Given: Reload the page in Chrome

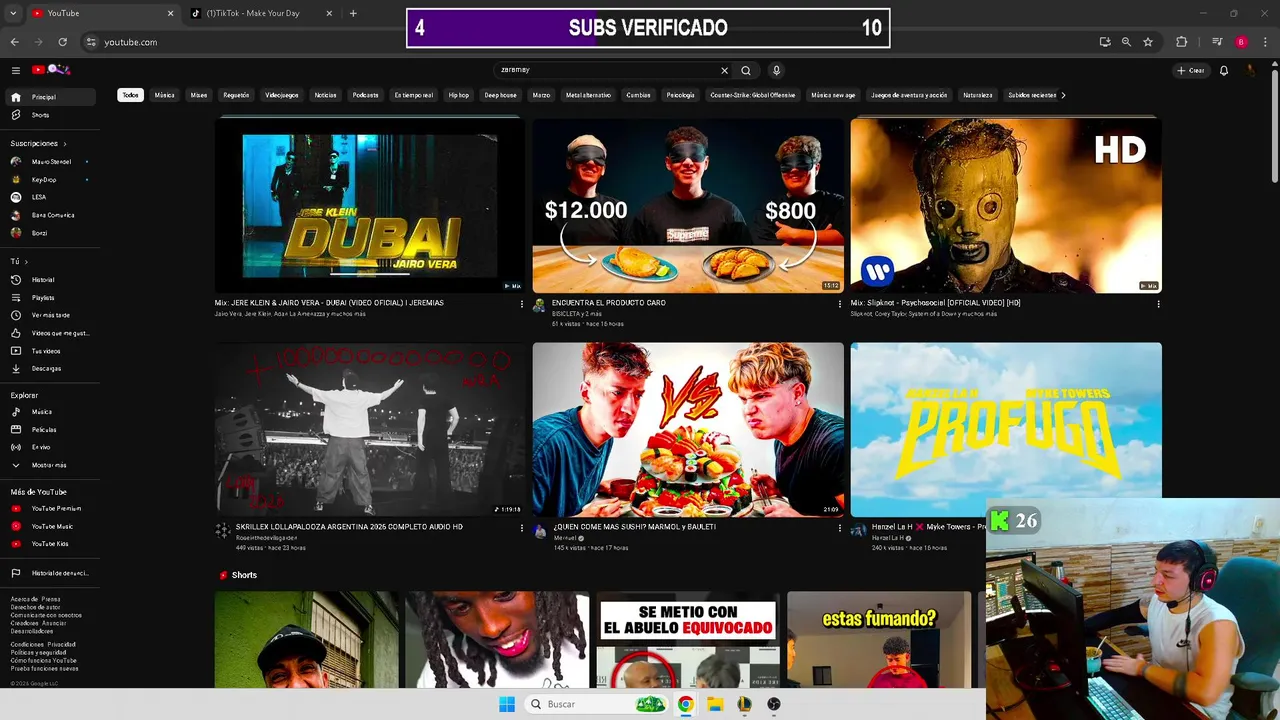Looking at the screenshot, I should (62, 42).
